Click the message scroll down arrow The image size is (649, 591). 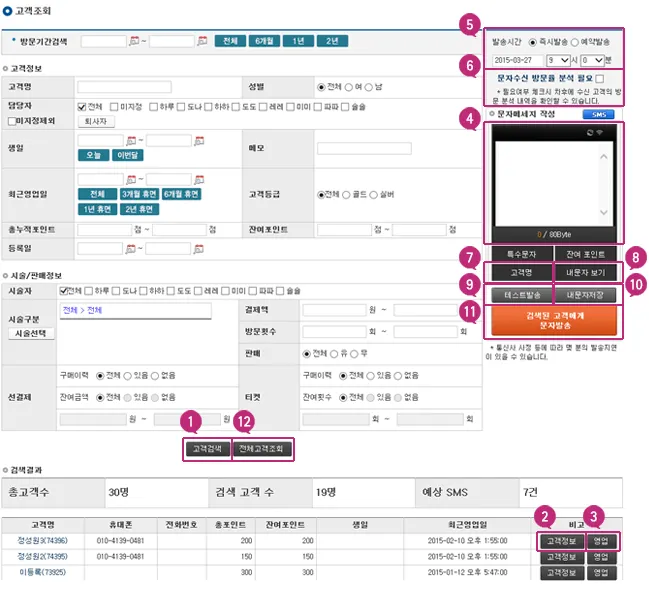click(603, 212)
